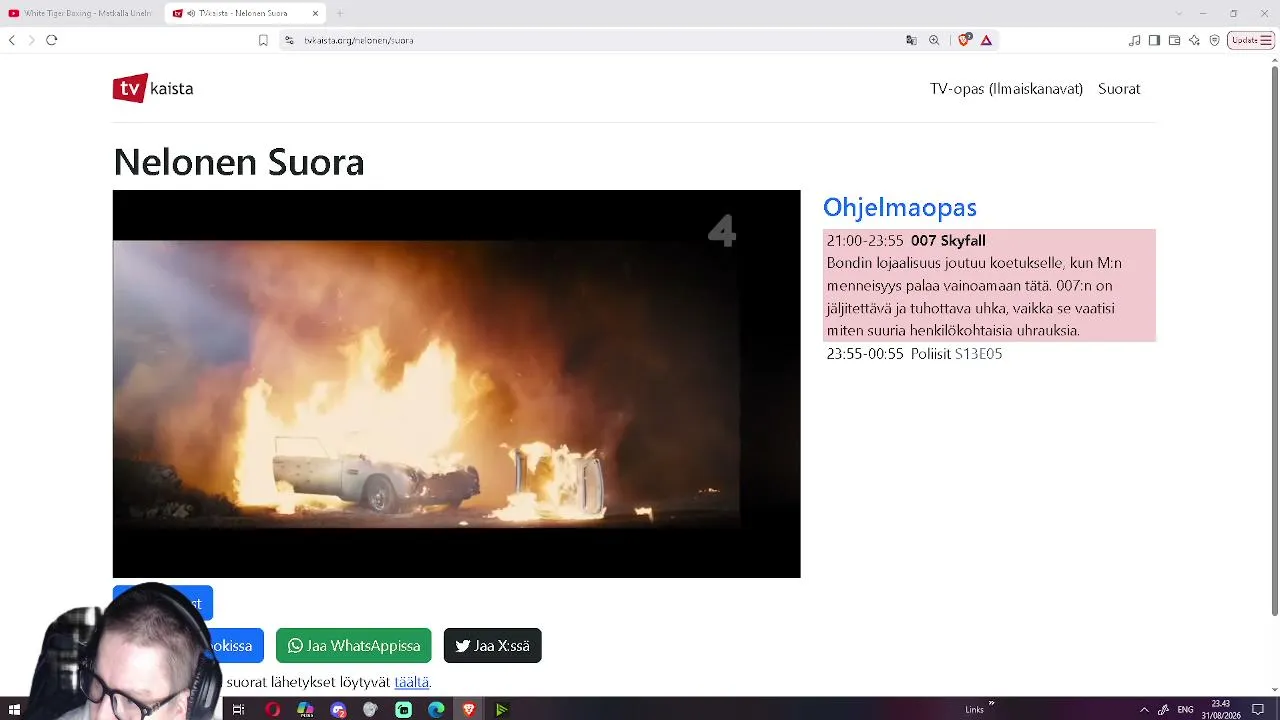Viewport: 1280px width, 720px height.
Task: Select the 007 Skyfall programme entry
Action: click(989, 285)
